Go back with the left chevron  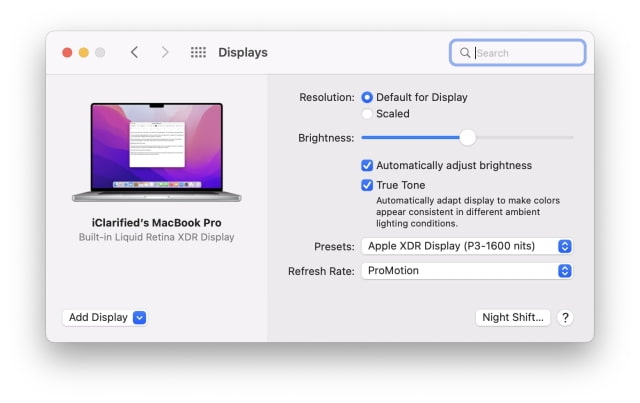[x=134, y=52]
